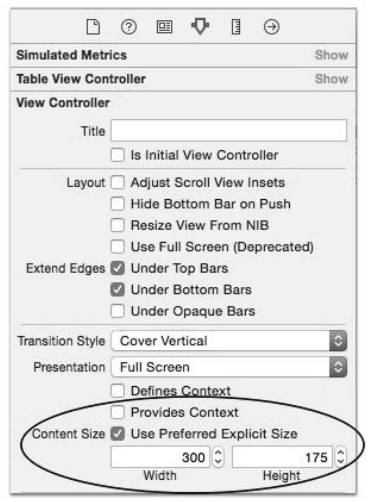This screenshot has width=368, height=502.
Task: Open the Transition Style dropdown
Action: click(x=229, y=341)
